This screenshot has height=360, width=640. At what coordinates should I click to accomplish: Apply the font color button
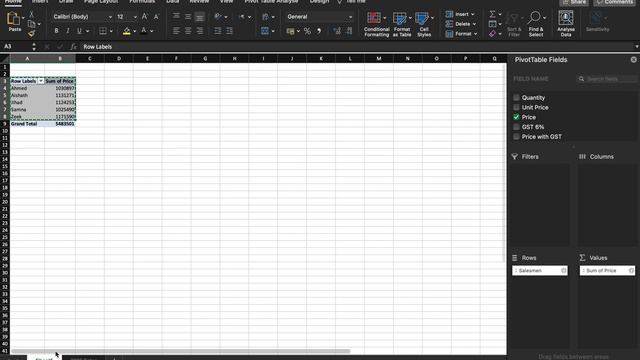tap(144, 31)
